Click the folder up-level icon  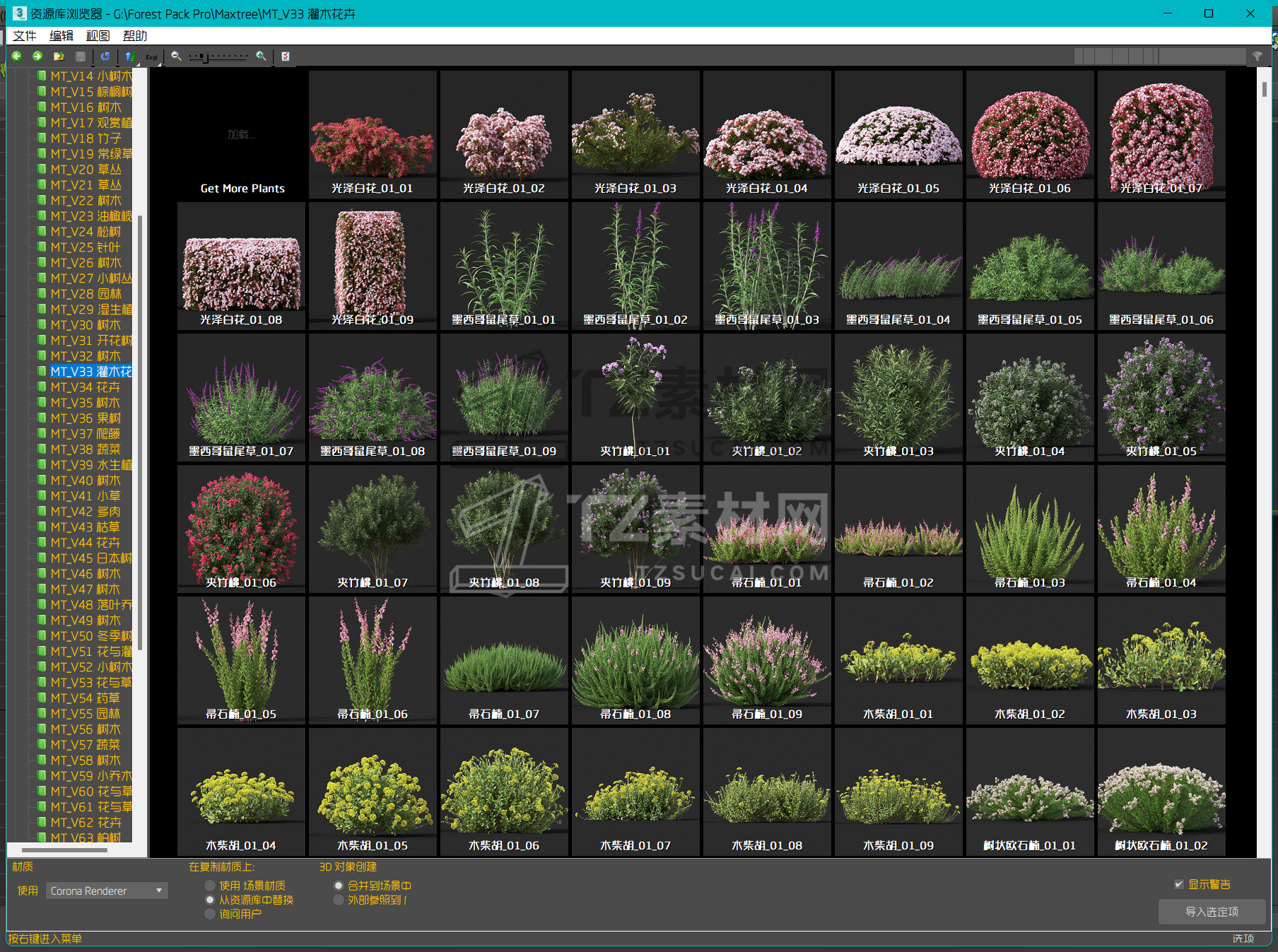tap(59, 56)
